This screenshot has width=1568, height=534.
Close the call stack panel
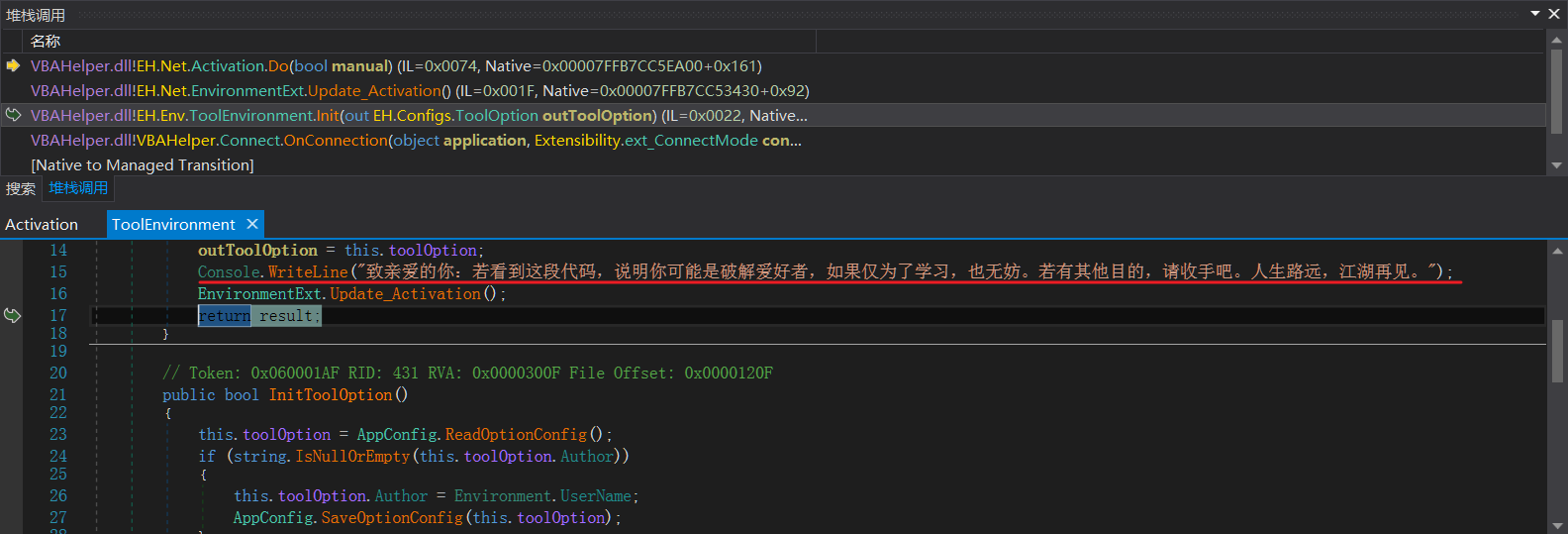1554,14
